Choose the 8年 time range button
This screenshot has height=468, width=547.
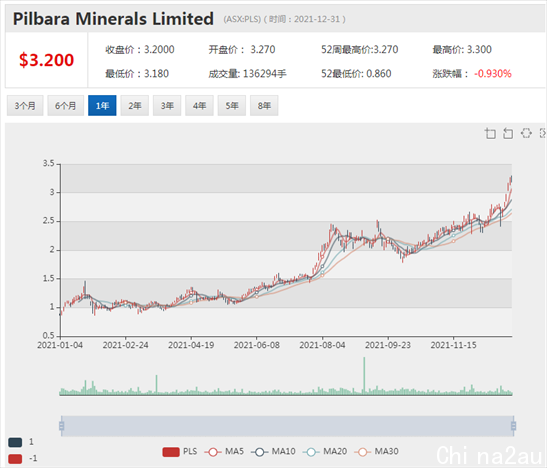point(264,106)
